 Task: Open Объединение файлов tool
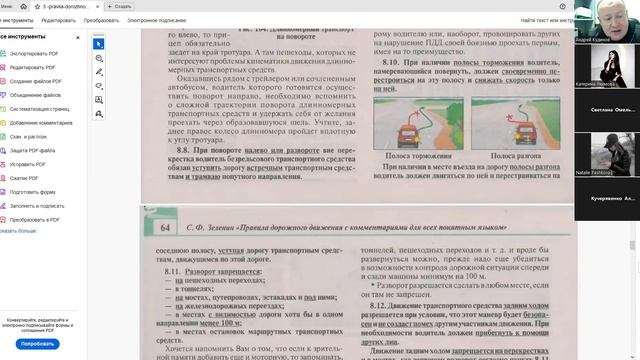point(35,95)
